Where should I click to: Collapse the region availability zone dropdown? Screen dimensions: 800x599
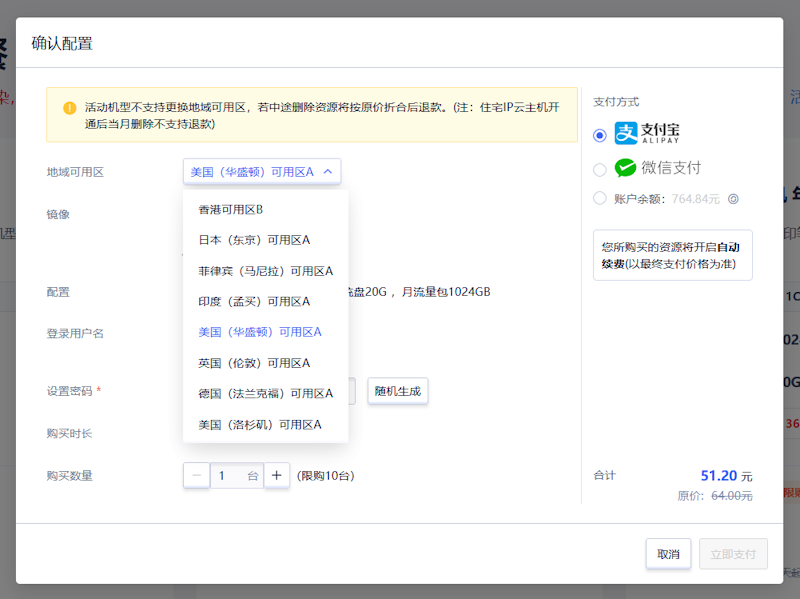[x=329, y=171]
